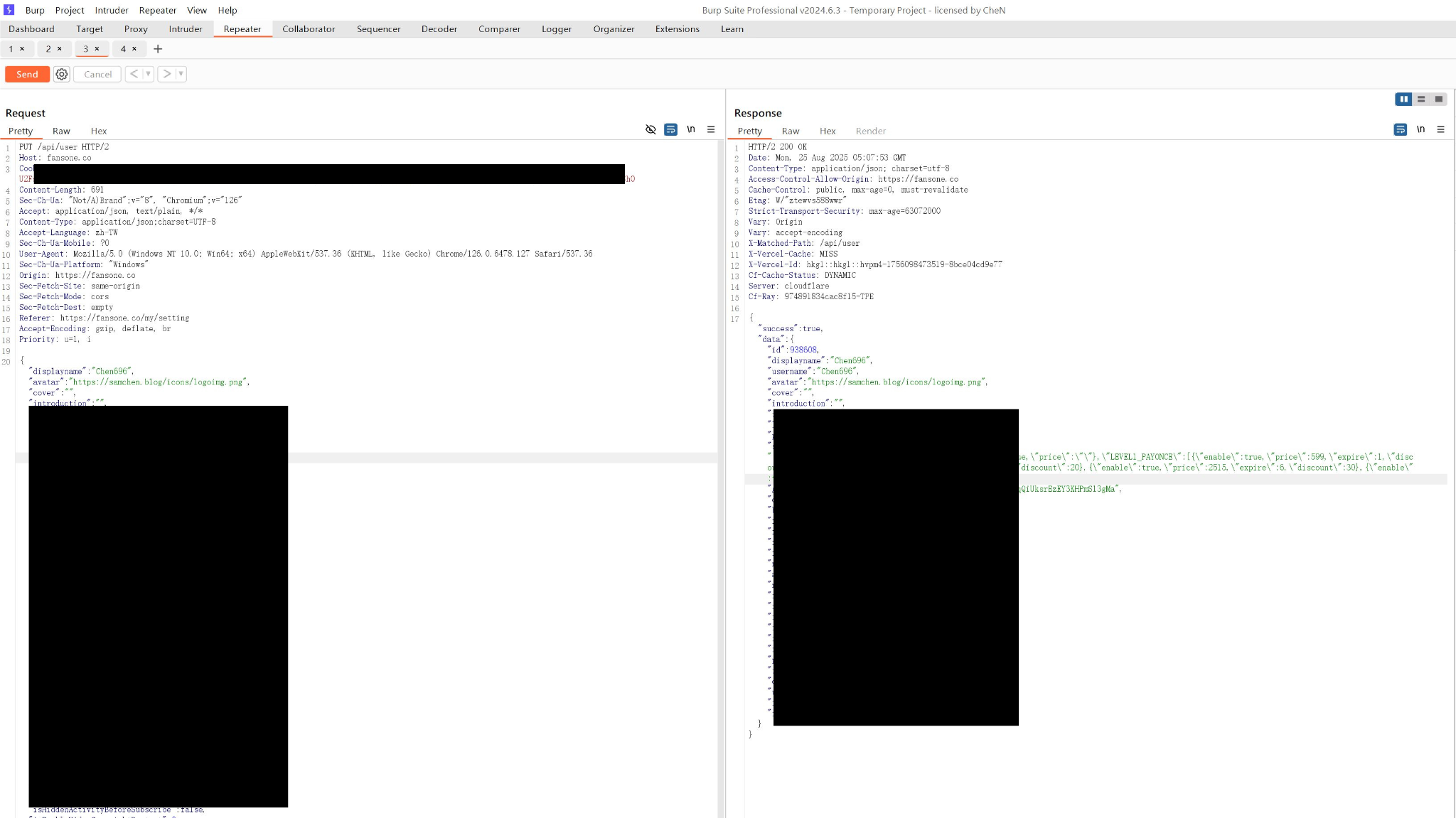Image resolution: width=1456 pixels, height=818 pixels.
Task: Open request history forward dropdown arrow
Action: tap(181, 74)
